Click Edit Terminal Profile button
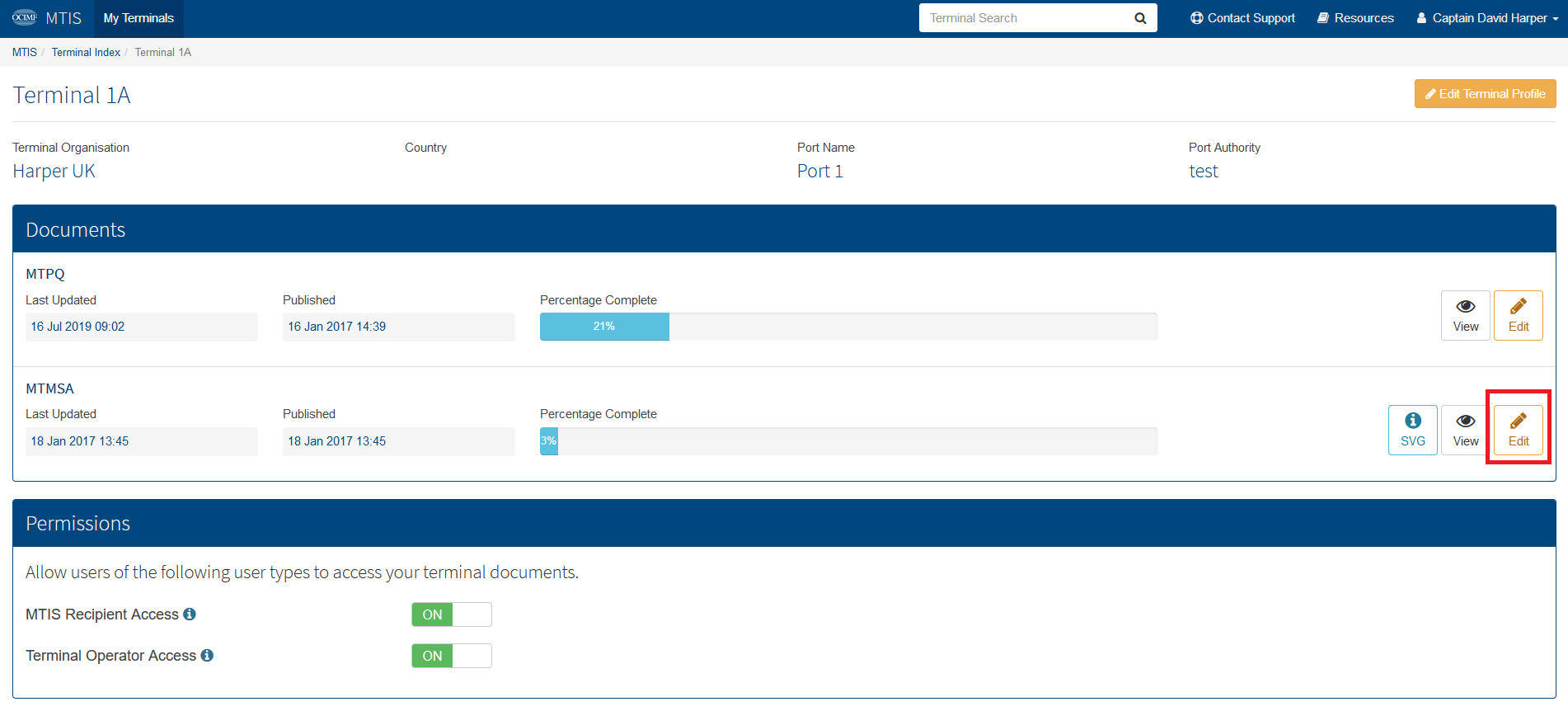Viewport: 1568px width, 711px height. pyautogui.click(x=1485, y=94)
